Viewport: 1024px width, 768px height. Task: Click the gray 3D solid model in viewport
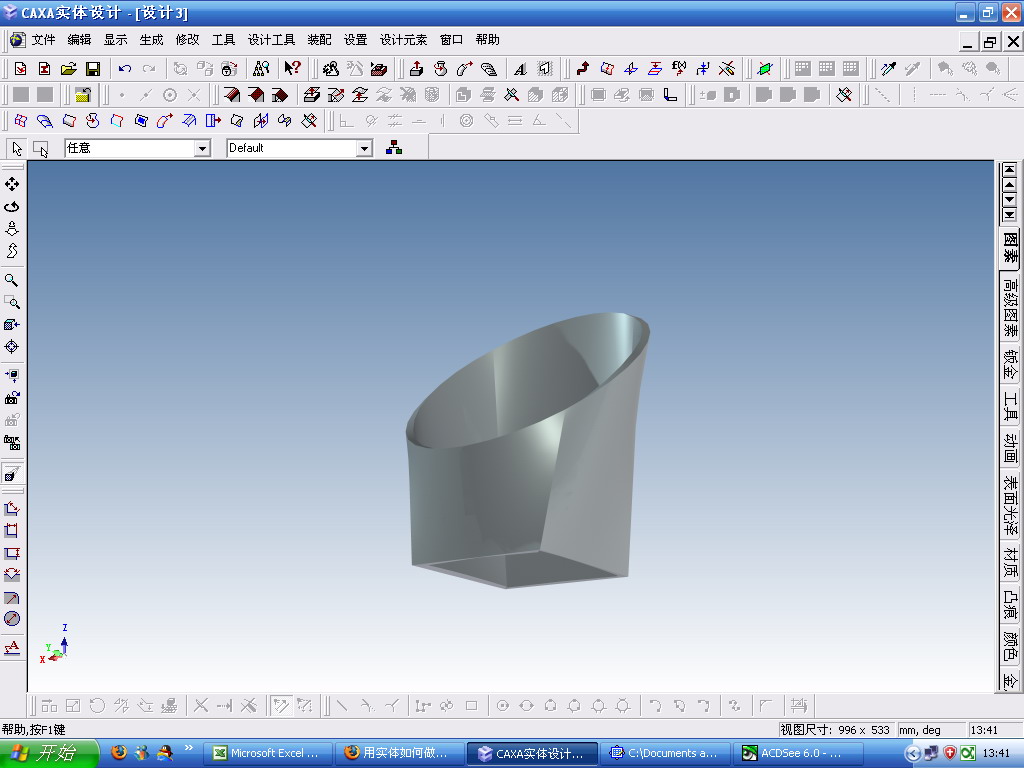coord(526,451)
